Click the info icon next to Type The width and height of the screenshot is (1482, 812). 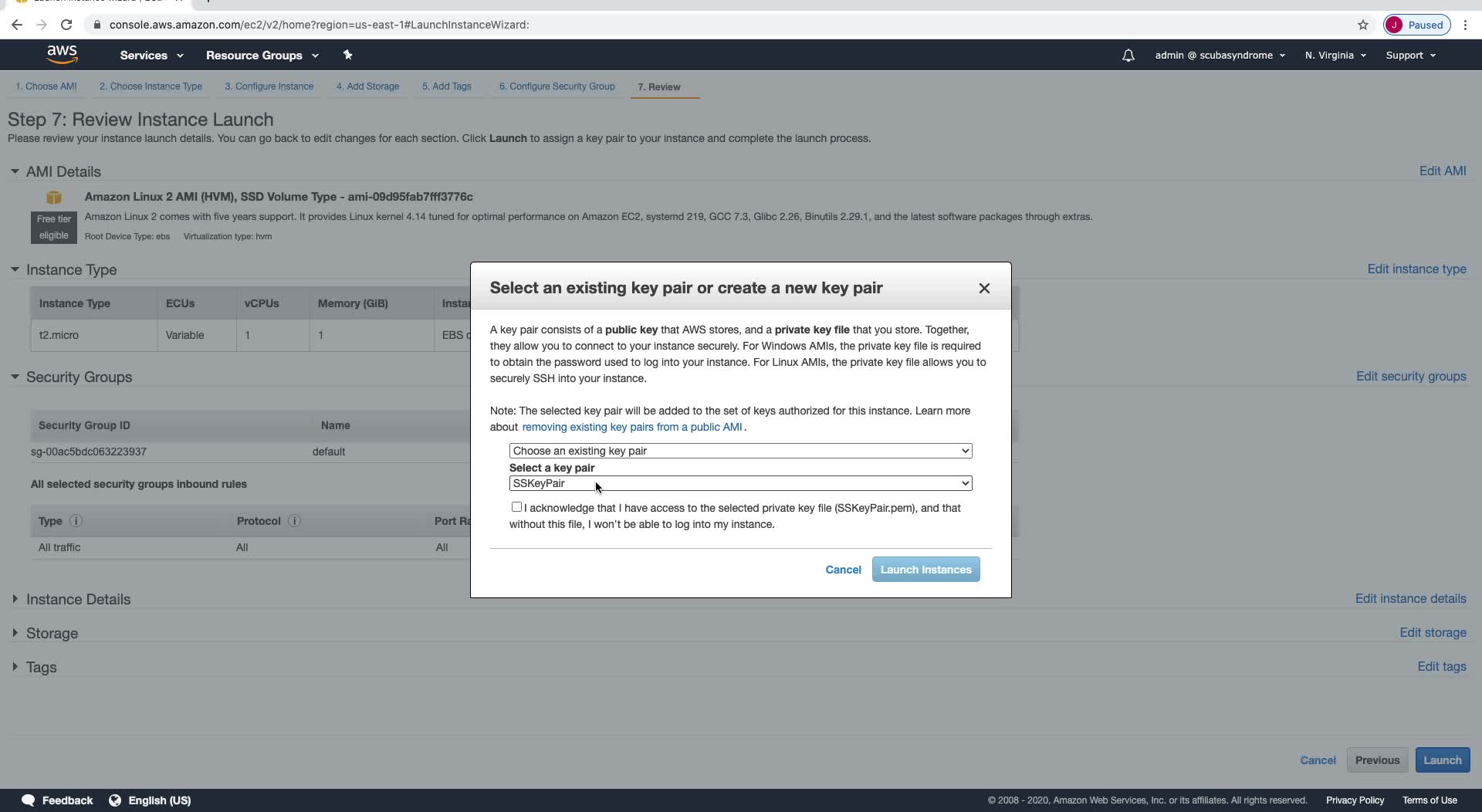pyautogui.click(x=76, y=521)
